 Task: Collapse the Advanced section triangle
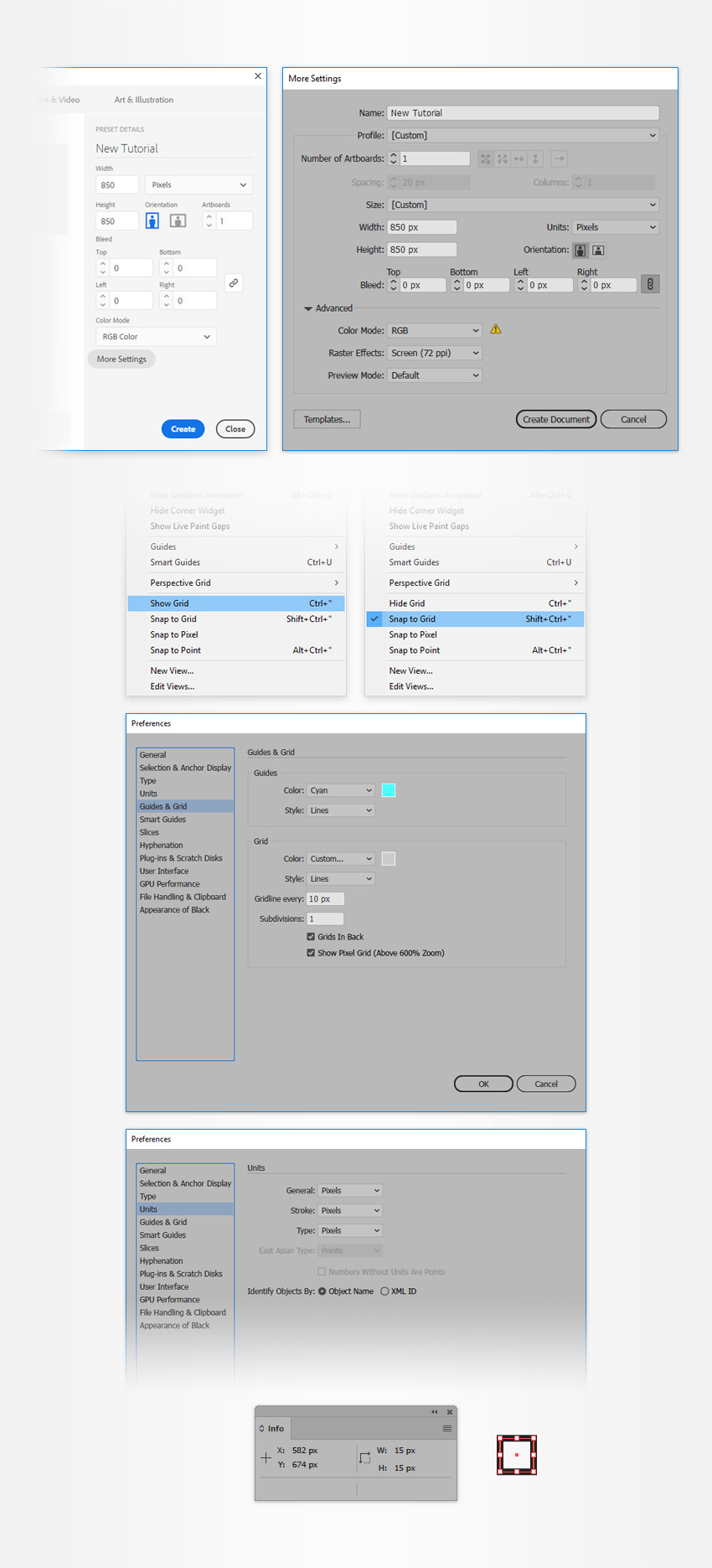point(308,308)
